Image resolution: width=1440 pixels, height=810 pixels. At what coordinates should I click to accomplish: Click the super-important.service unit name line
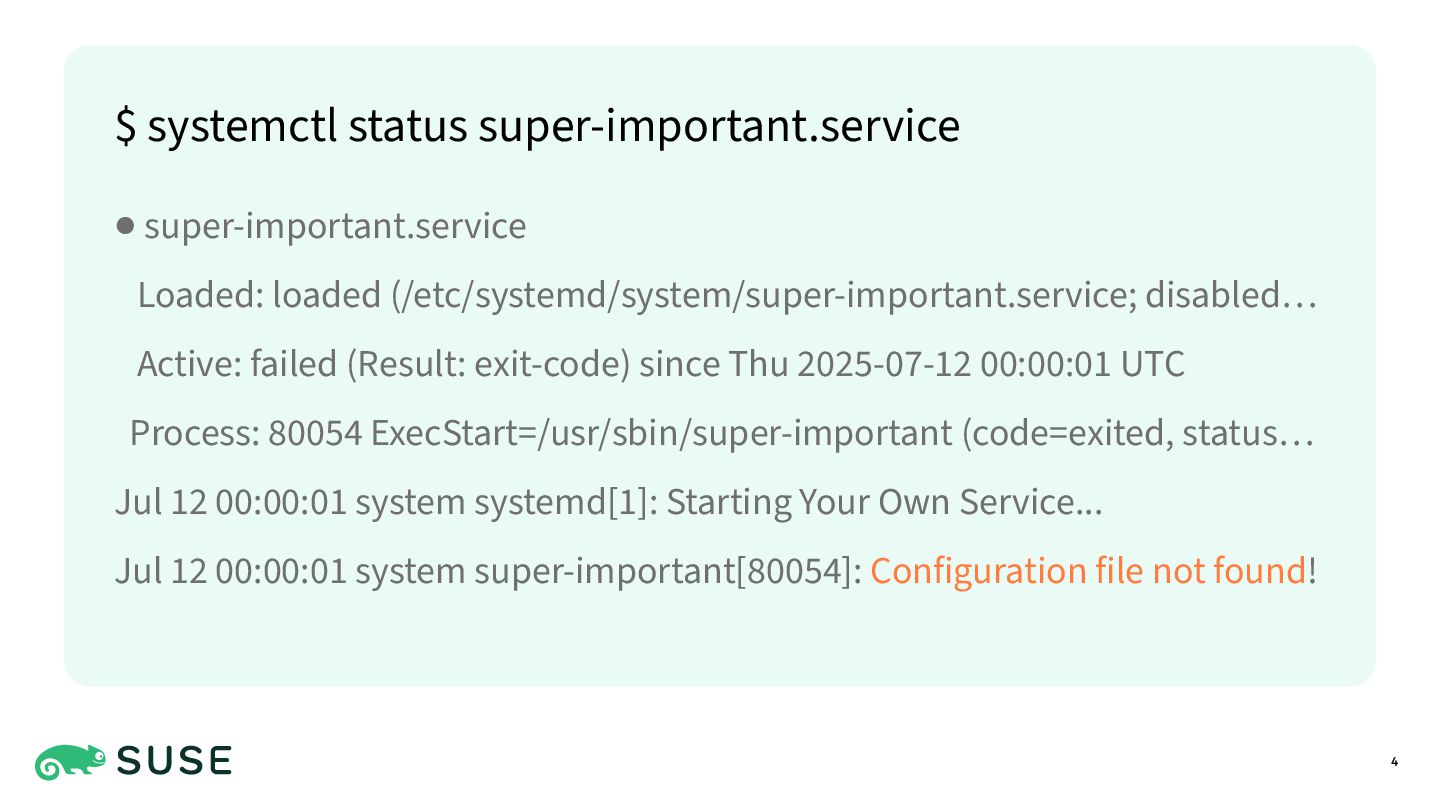(x=335, y=227)
